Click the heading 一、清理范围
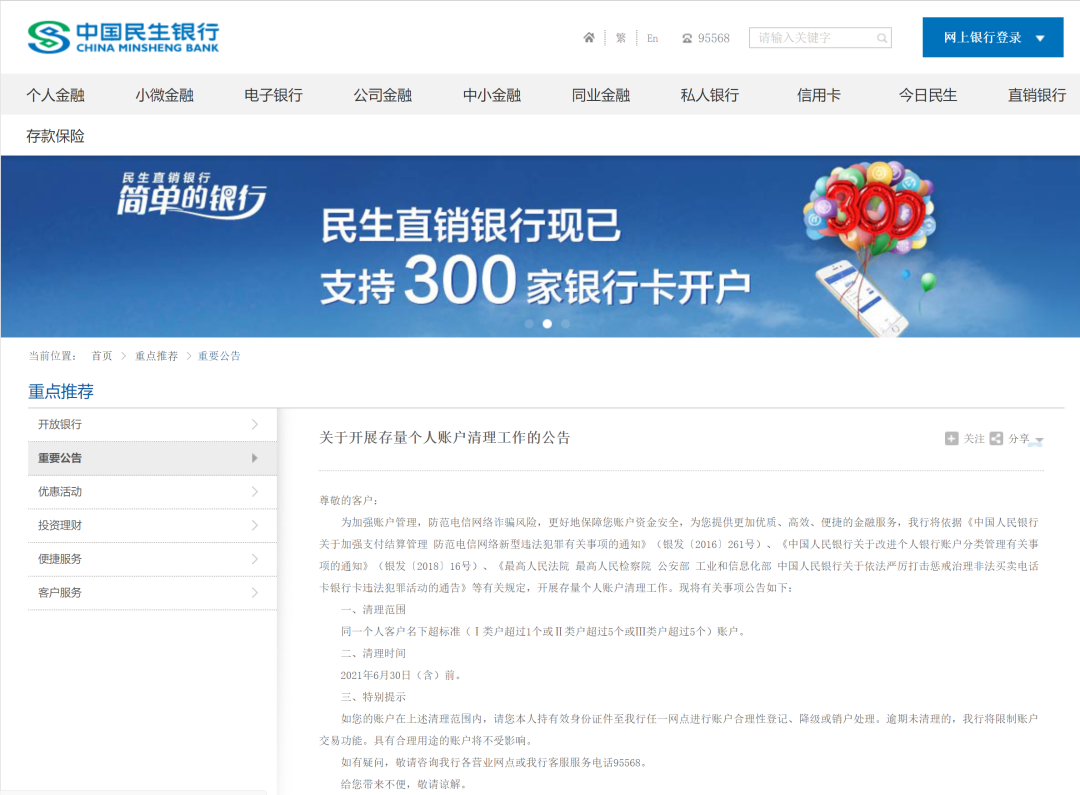Screen dimensions: 1080x795 point(373,610)
